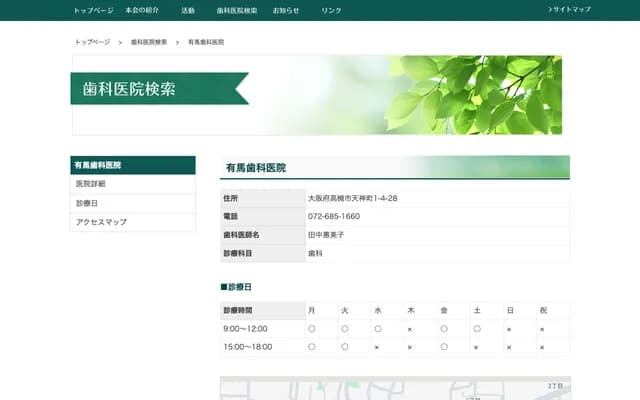Open the お知らせ navigation item
The width and height of the screenshot is (640, 400).
coord(286,10)
